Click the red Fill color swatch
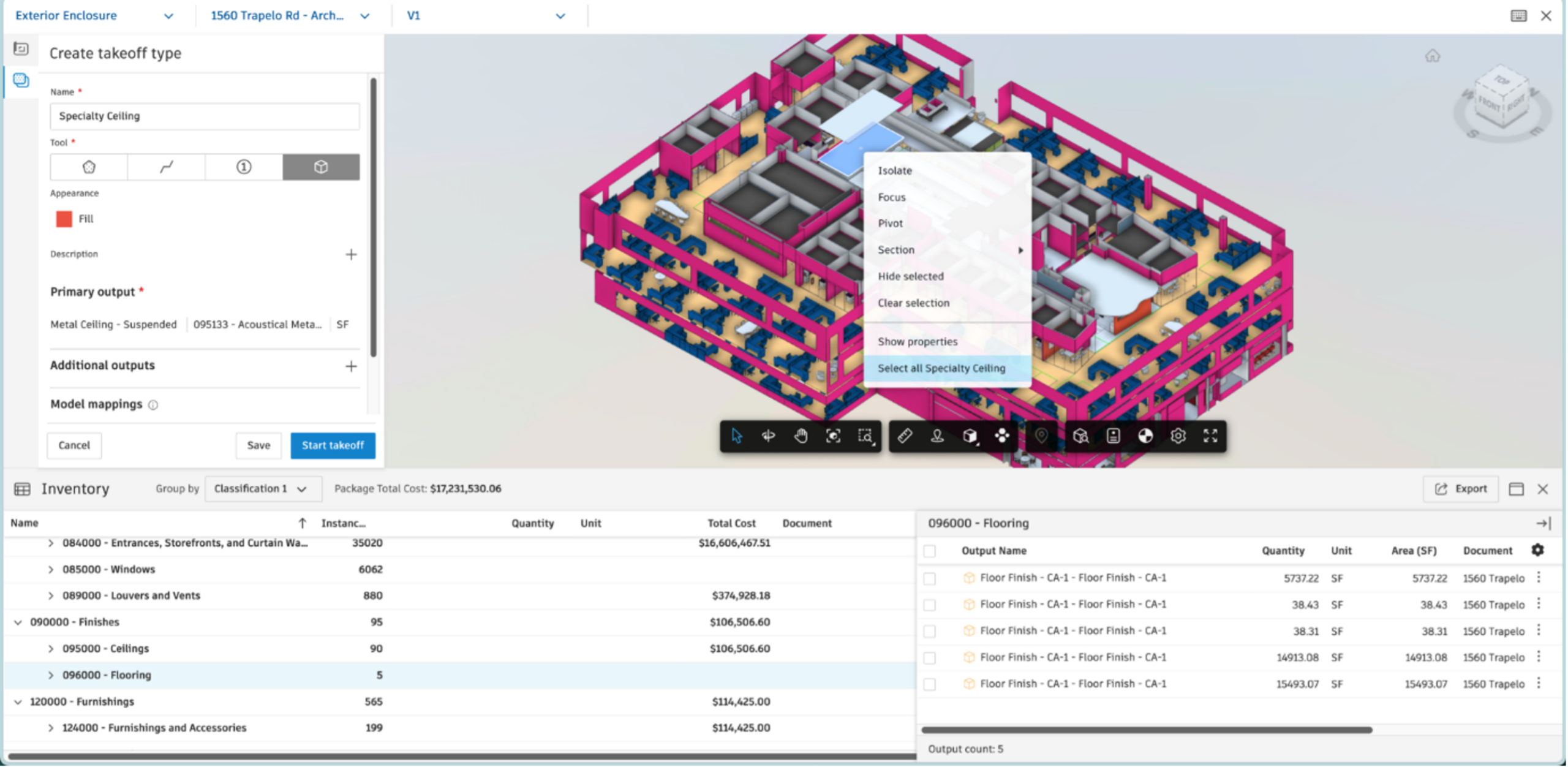The image size is (1568, 767). (x=64, y=219)
